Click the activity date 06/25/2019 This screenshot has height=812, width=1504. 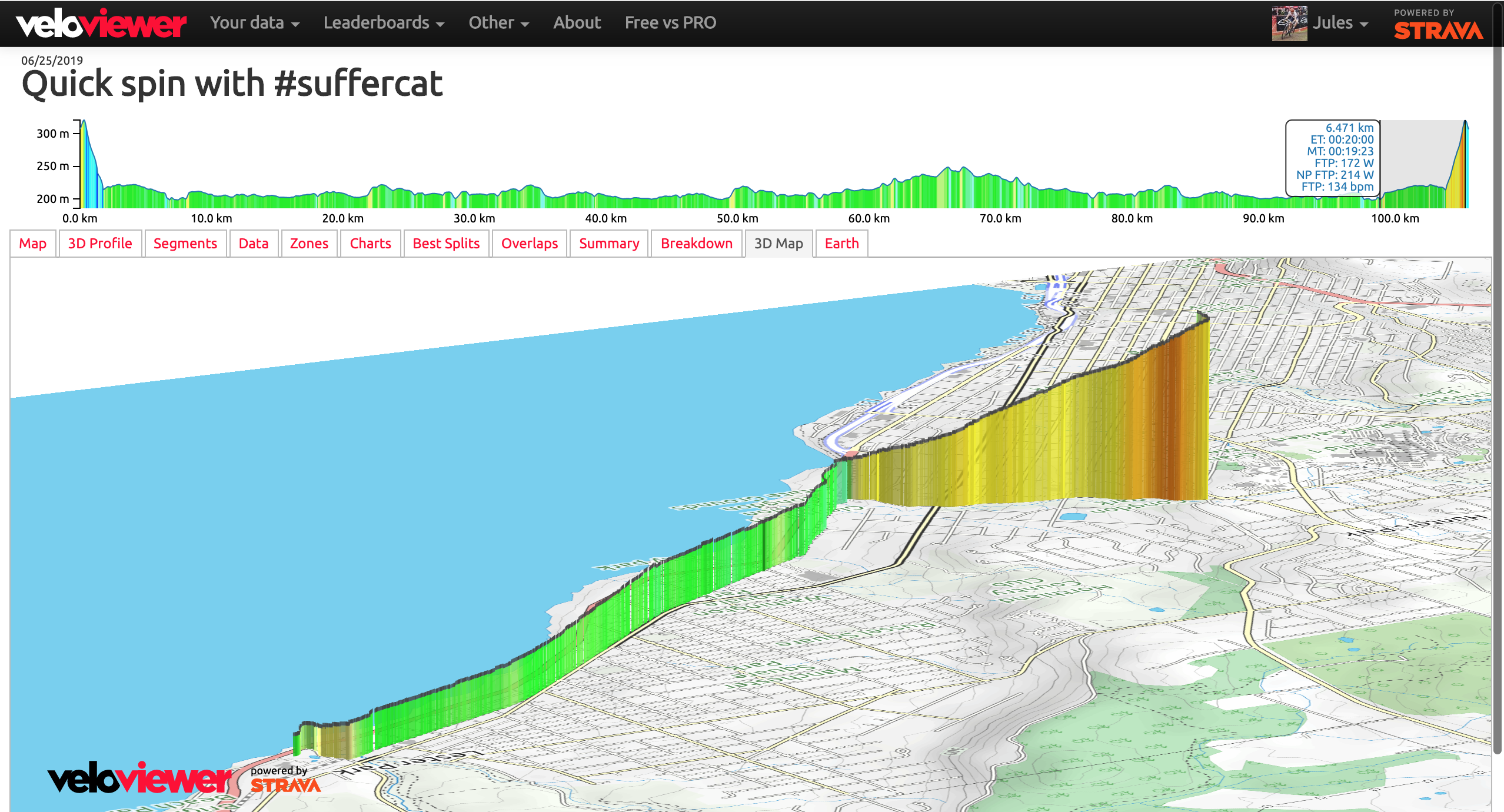[52, 60]
